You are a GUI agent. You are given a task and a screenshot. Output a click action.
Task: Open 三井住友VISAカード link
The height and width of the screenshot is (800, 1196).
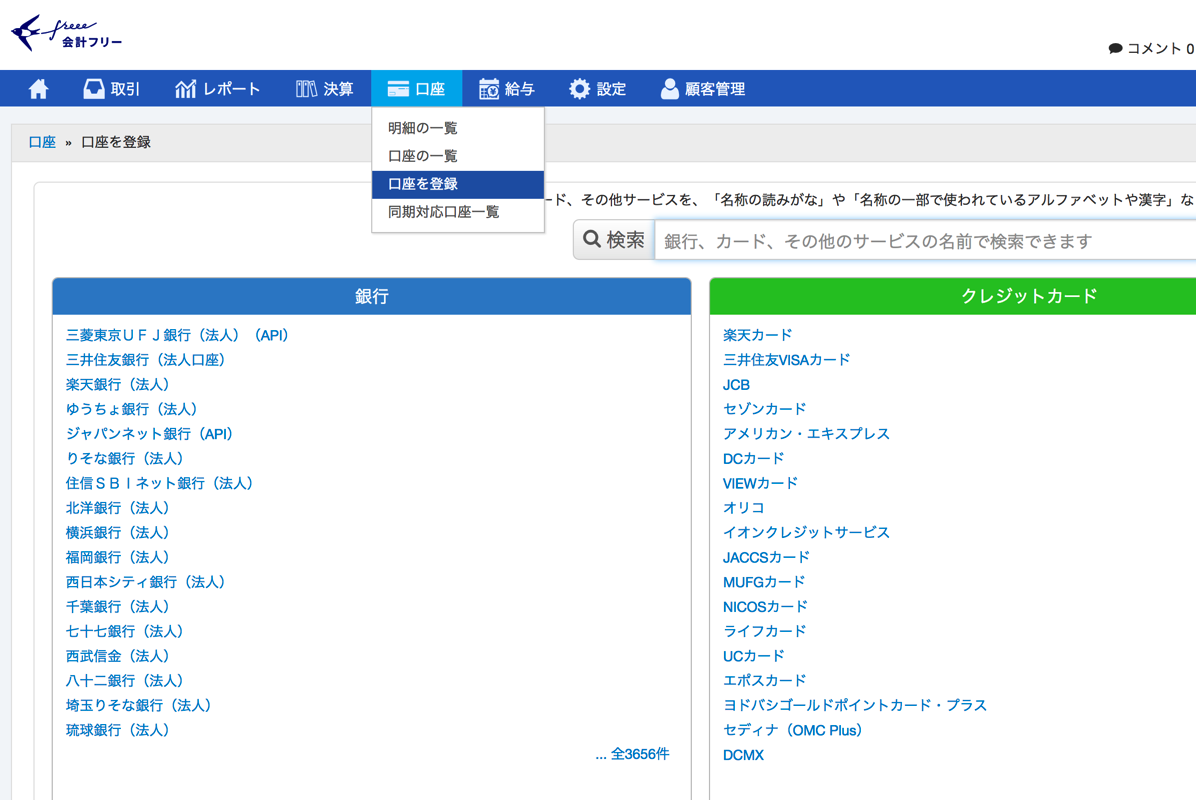[x=786, y=360]
